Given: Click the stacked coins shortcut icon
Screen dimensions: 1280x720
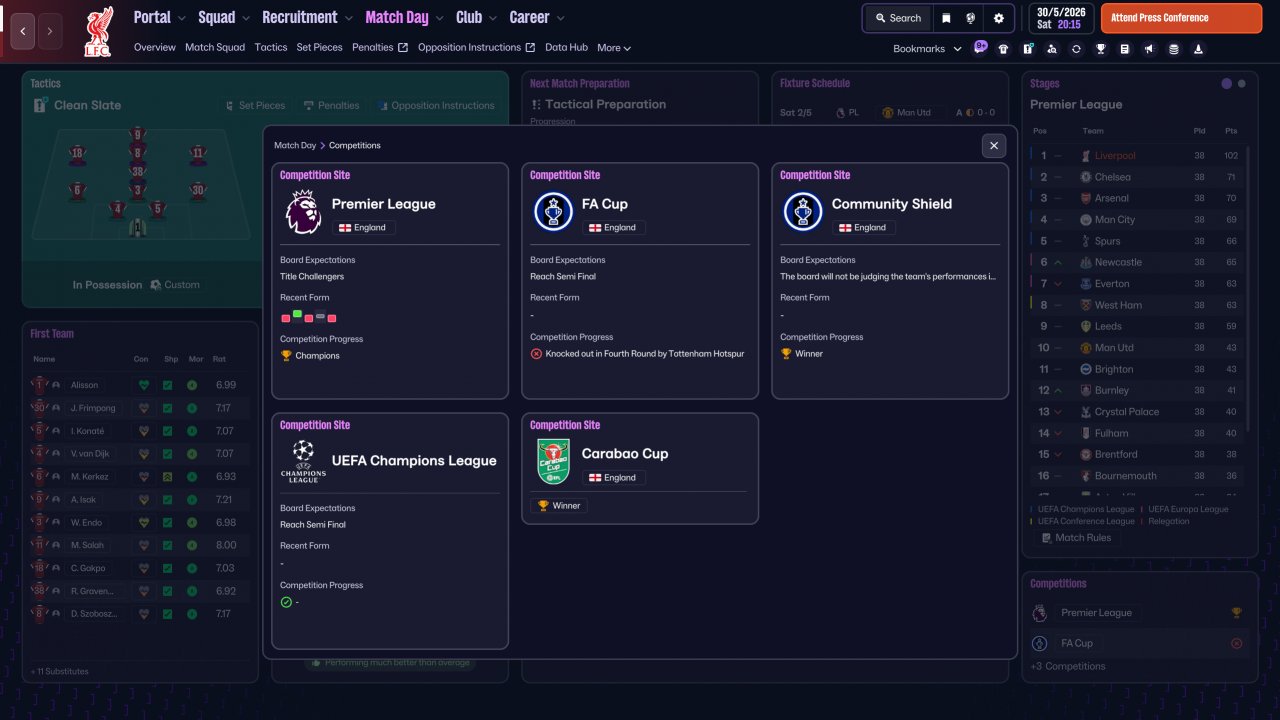Looking at the screenshot, I should pos(1174,49).
